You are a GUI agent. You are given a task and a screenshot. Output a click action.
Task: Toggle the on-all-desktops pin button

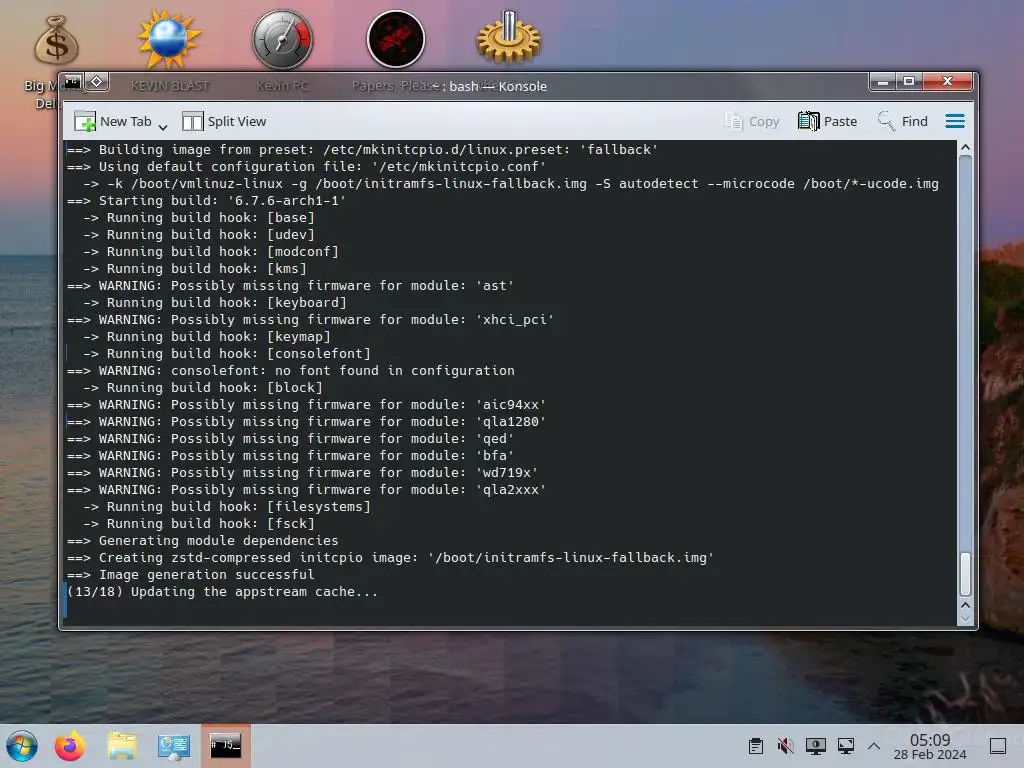click(x=97, y=82)
